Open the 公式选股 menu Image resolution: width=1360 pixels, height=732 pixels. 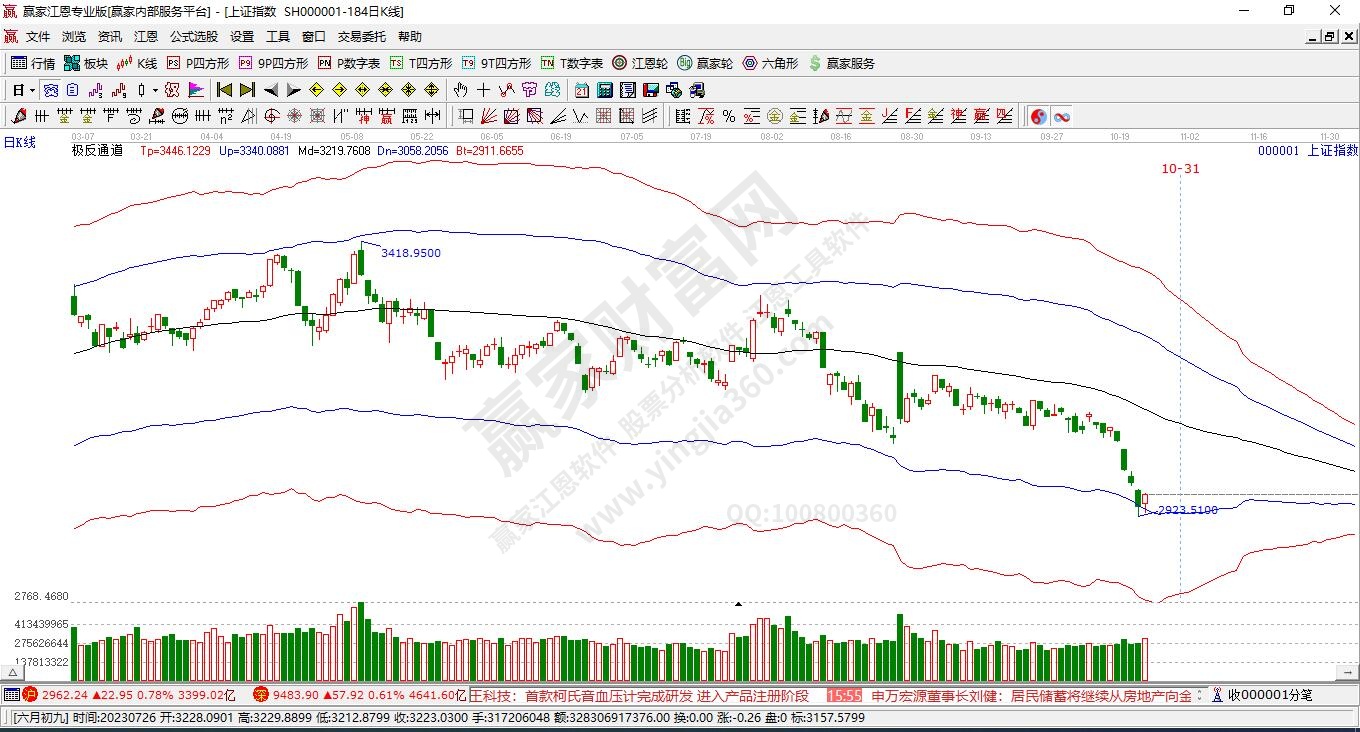(x=193, y=37)
